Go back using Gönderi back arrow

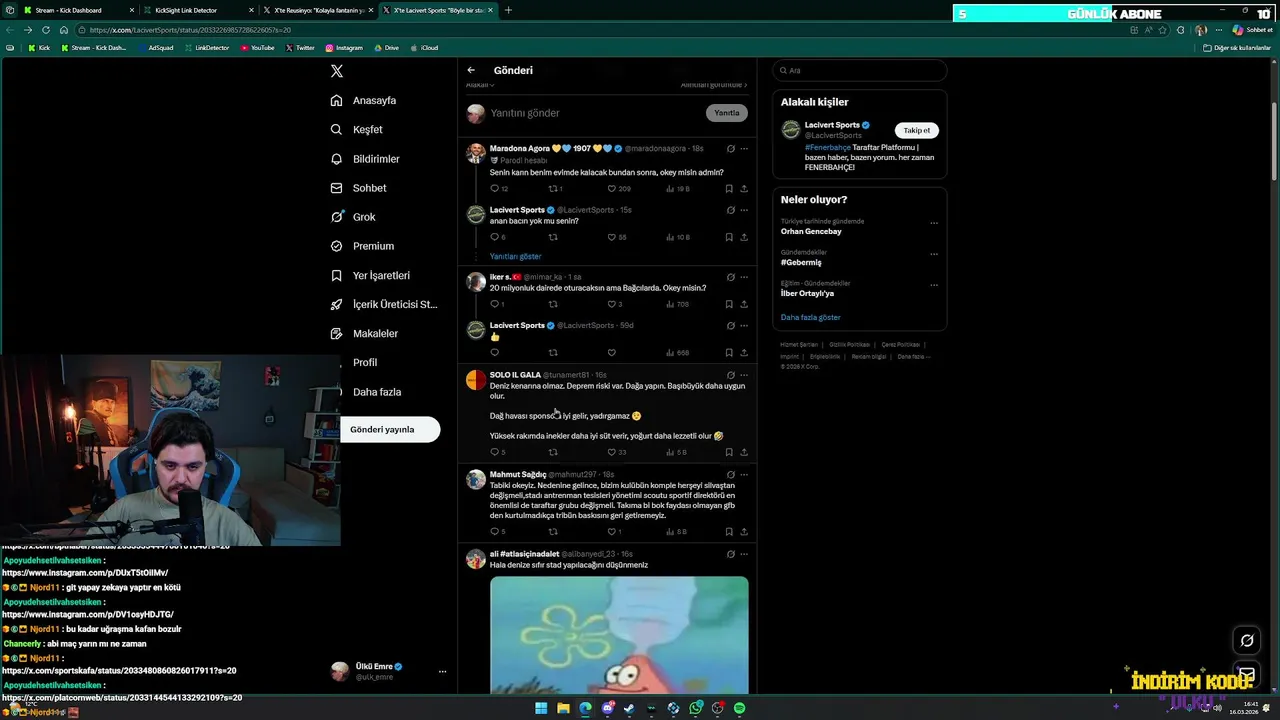(471, 70)
